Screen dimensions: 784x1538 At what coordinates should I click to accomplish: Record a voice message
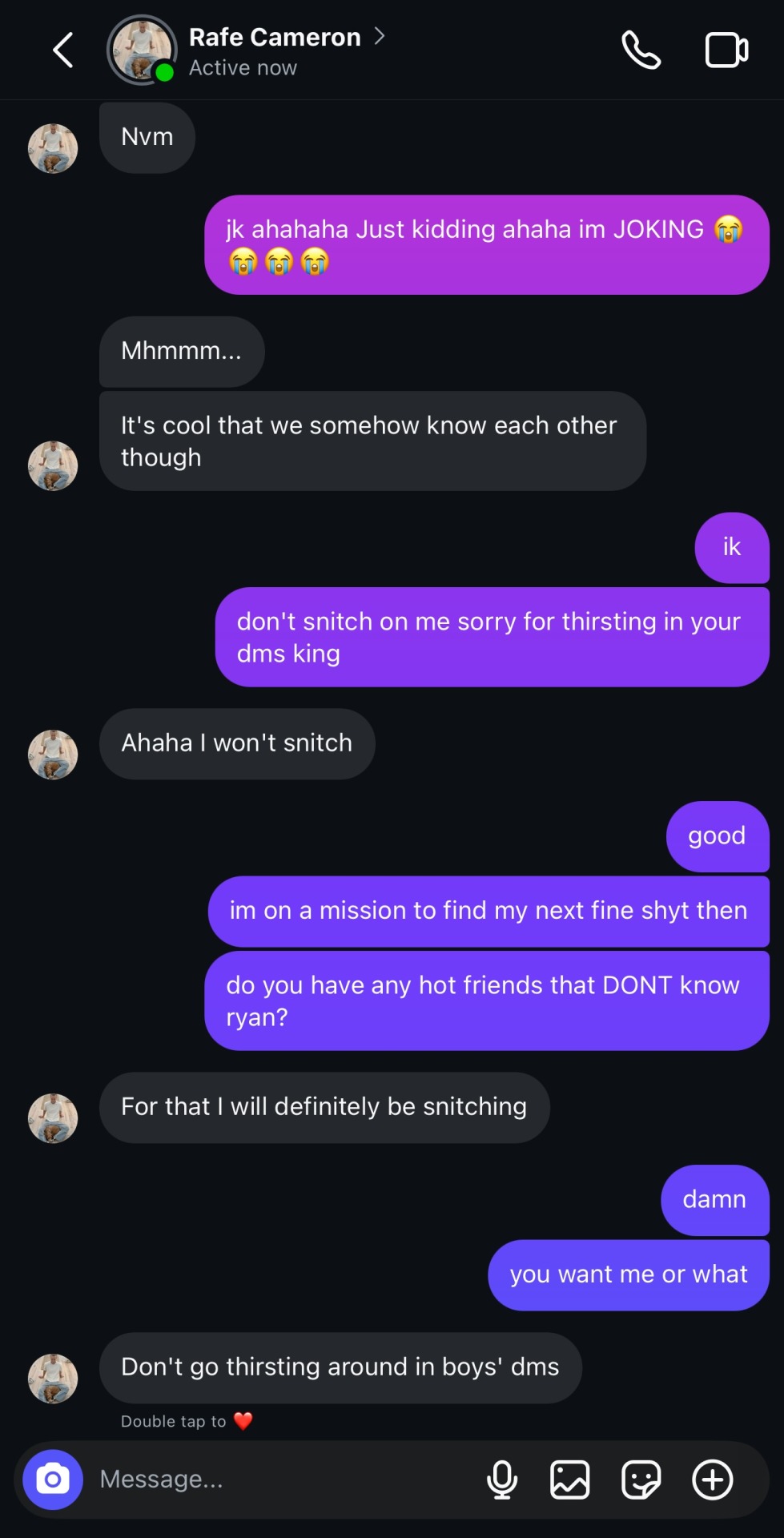click(502, 1479)
